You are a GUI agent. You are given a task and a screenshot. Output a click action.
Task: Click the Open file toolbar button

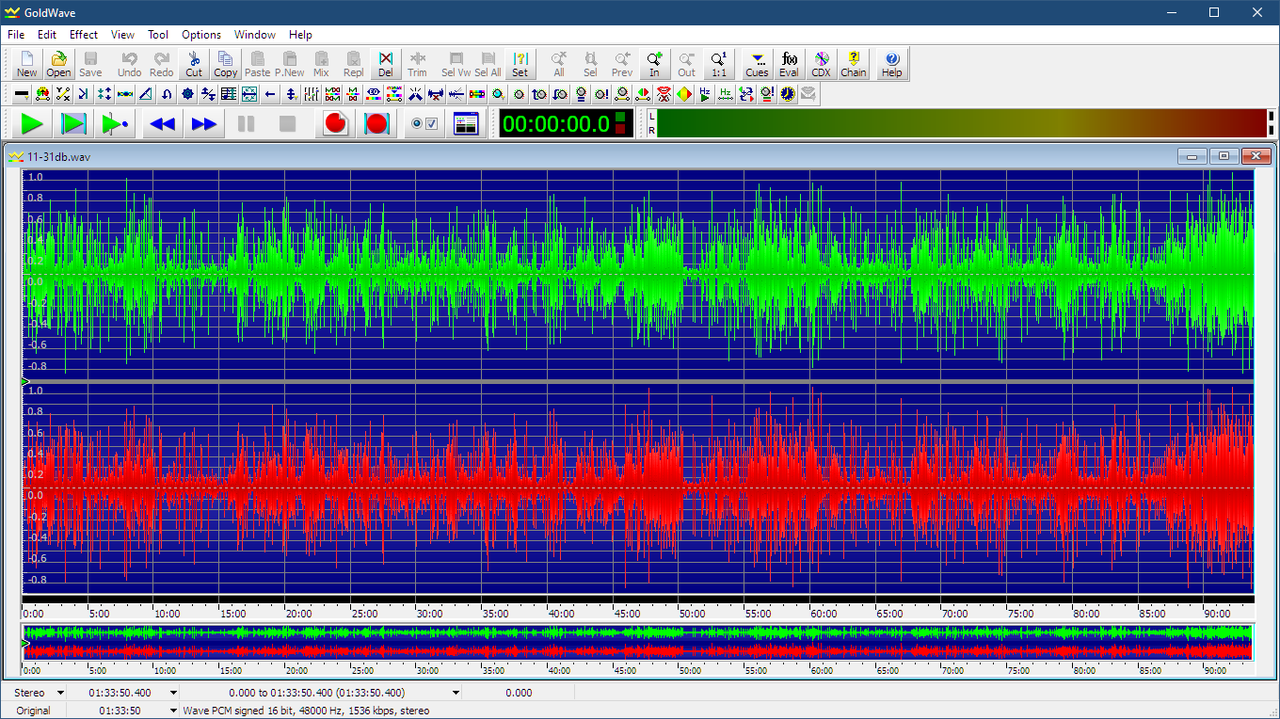point(59,65)
